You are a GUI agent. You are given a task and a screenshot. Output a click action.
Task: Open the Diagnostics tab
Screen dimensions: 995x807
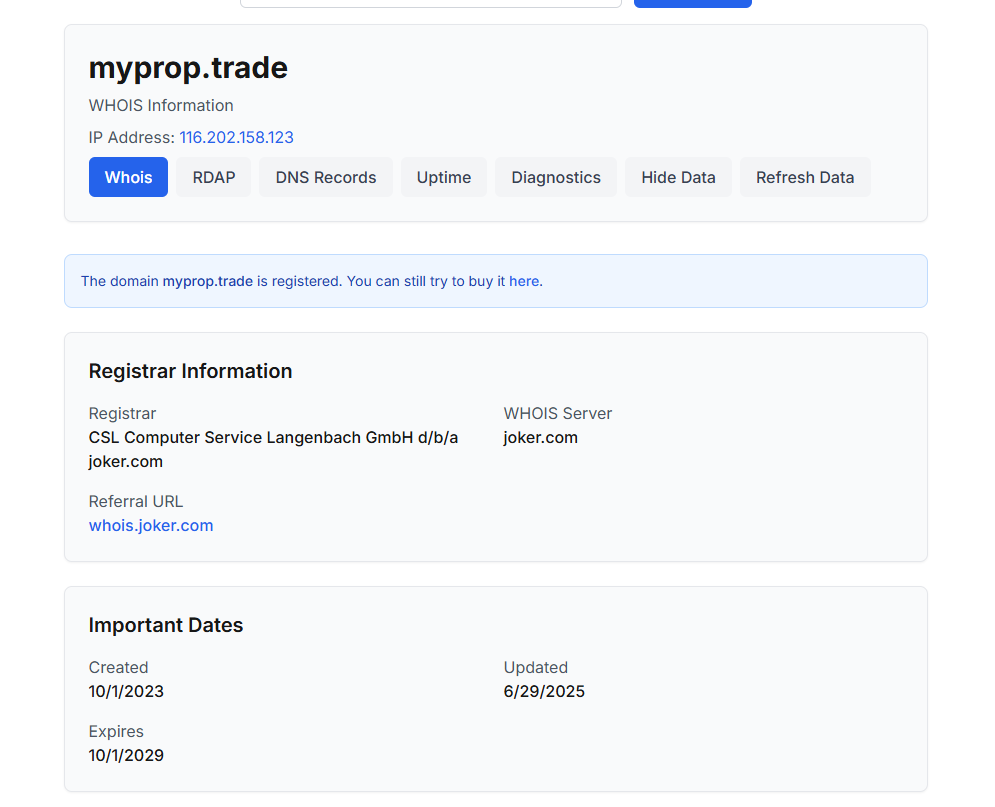[x=556, y=177]
